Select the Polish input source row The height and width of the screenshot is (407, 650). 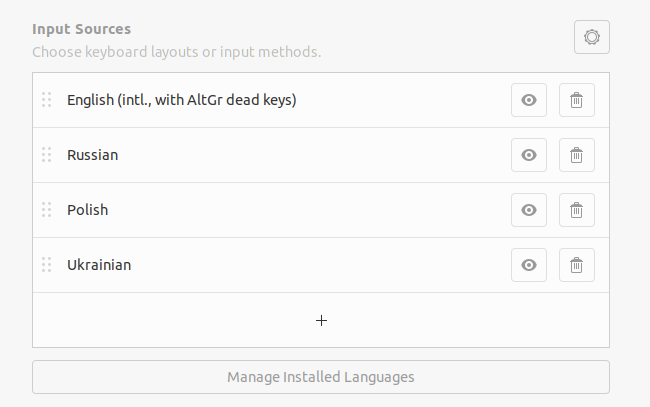88,210
